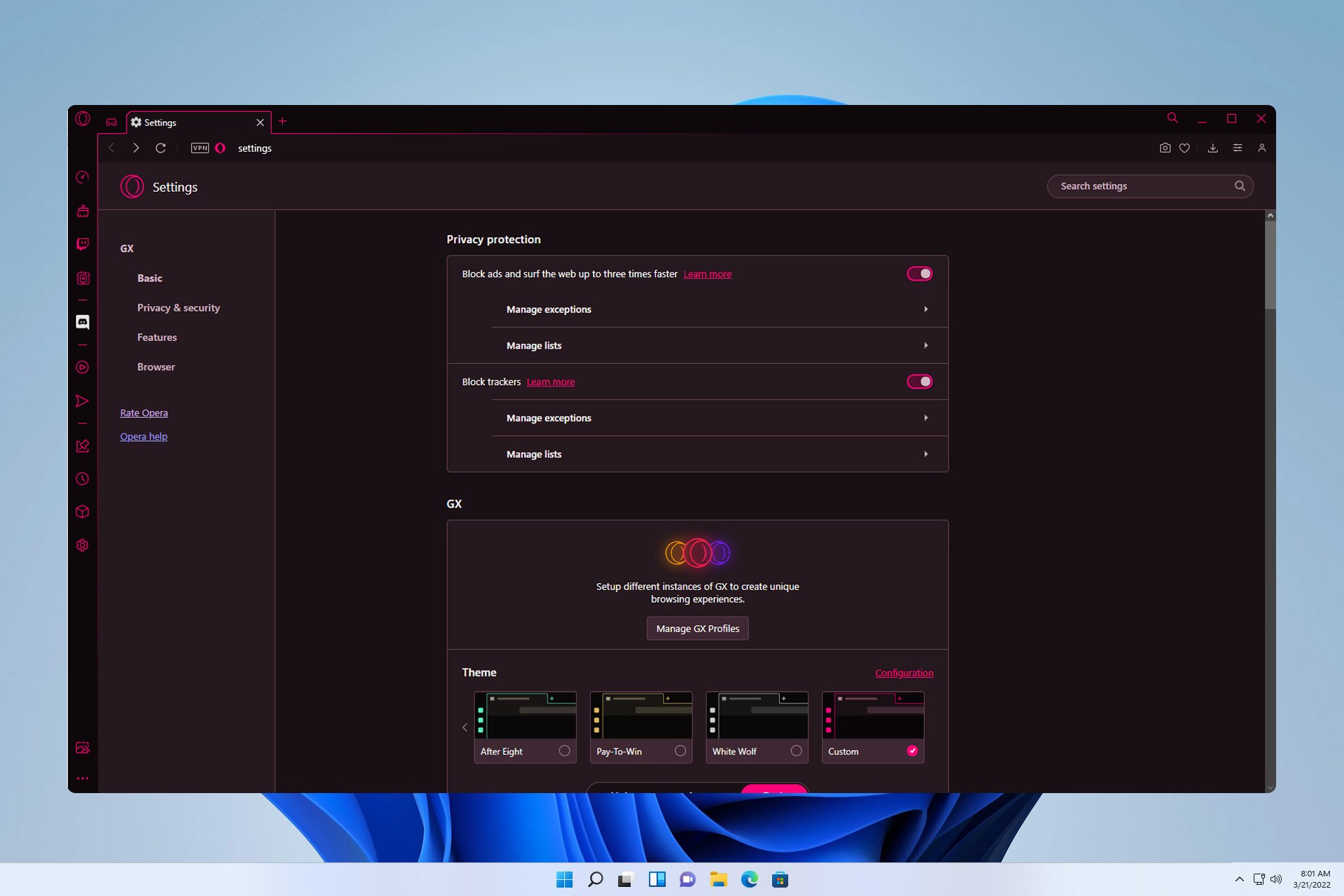Open the downloads icon
1344x896 pixels.
(1213, 148)
